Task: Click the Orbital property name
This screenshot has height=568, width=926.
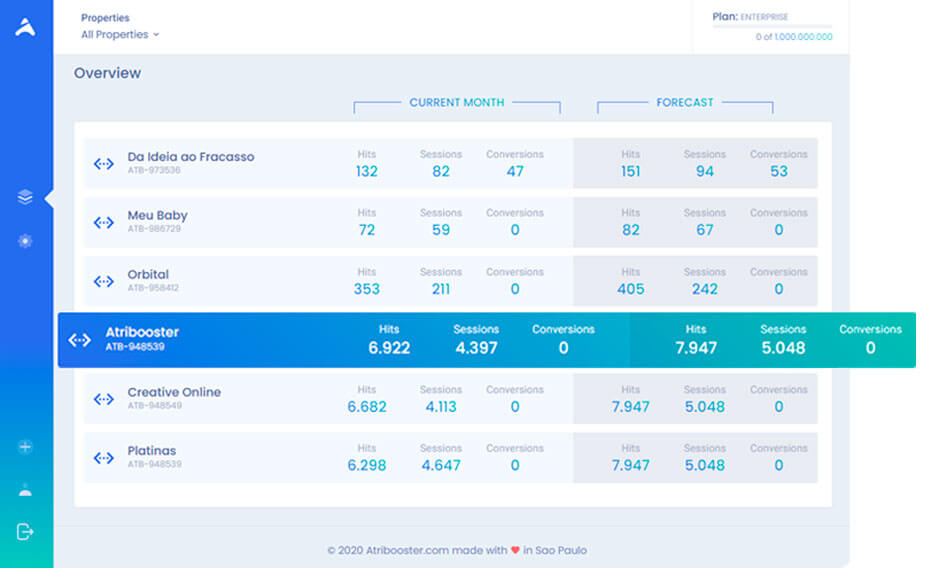Action: coord(148,275)
